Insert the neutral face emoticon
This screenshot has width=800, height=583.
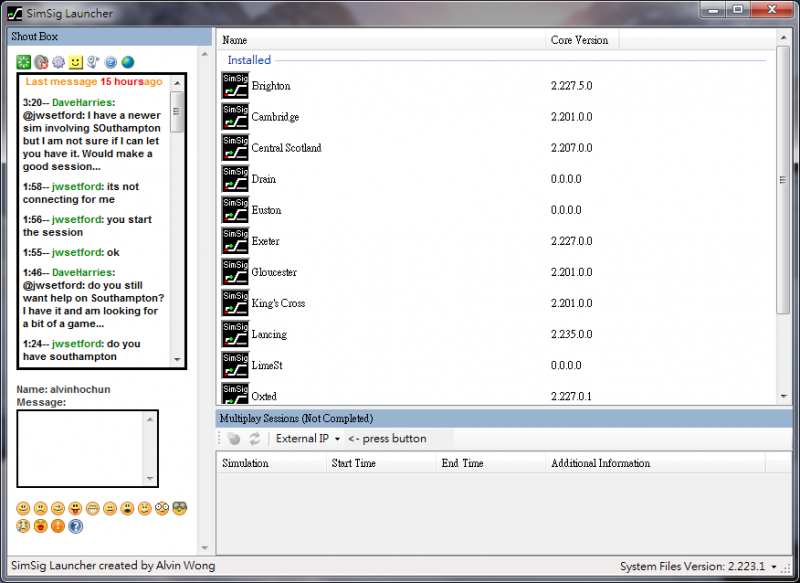click(110, 509)
